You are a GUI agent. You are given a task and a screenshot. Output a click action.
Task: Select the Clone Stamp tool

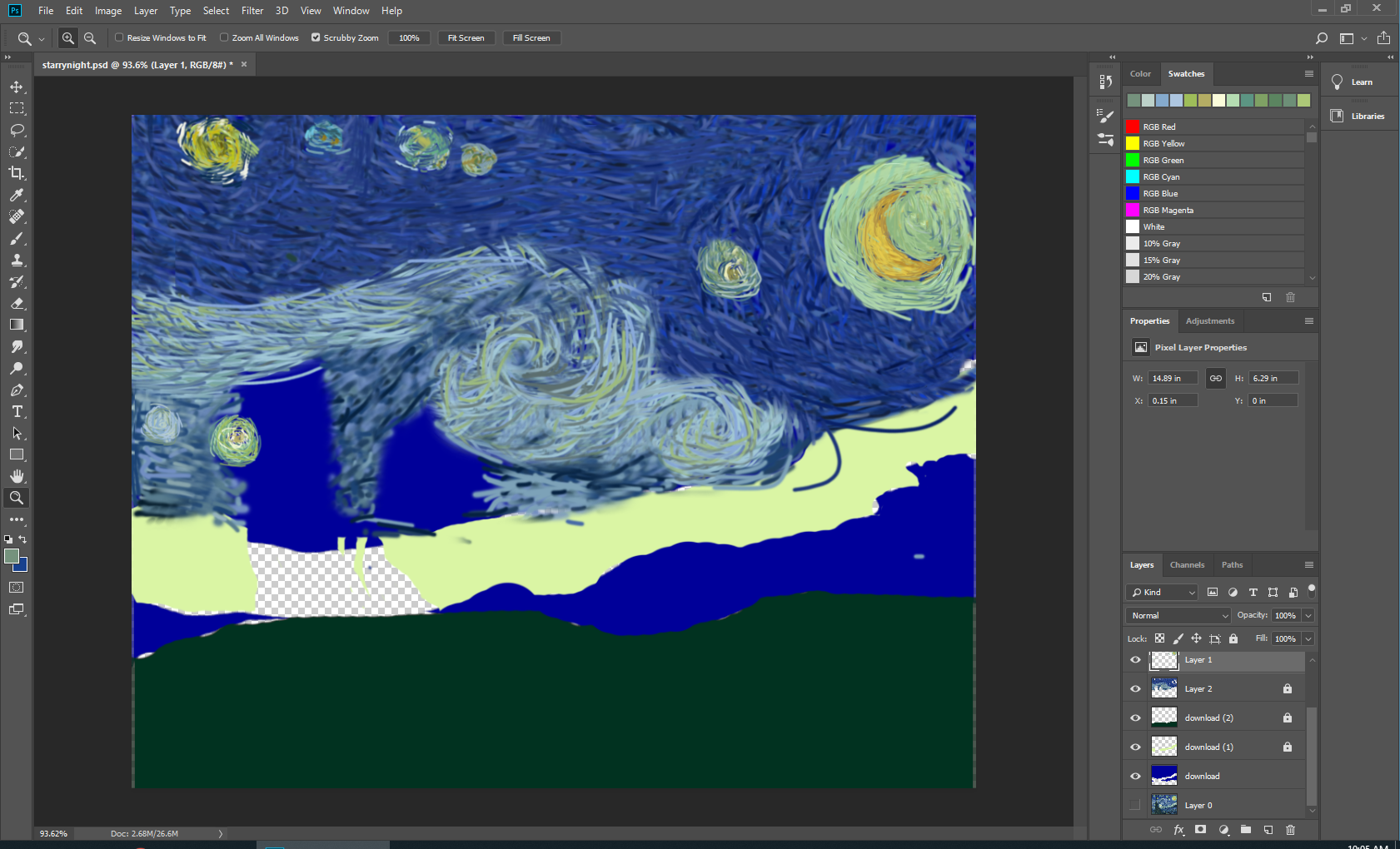[x=17, y=260]
